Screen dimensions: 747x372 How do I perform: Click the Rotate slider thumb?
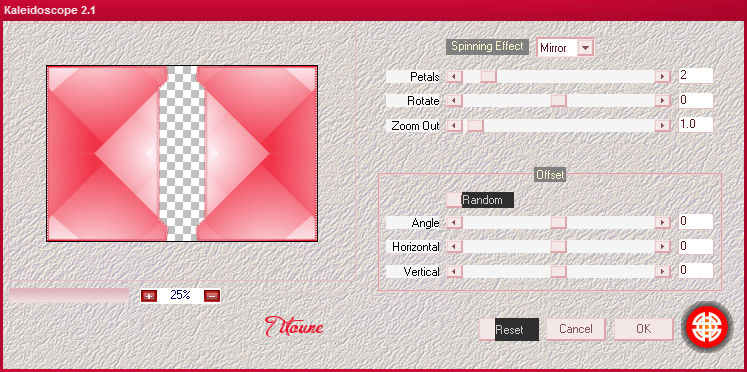[x=558, y=101]
